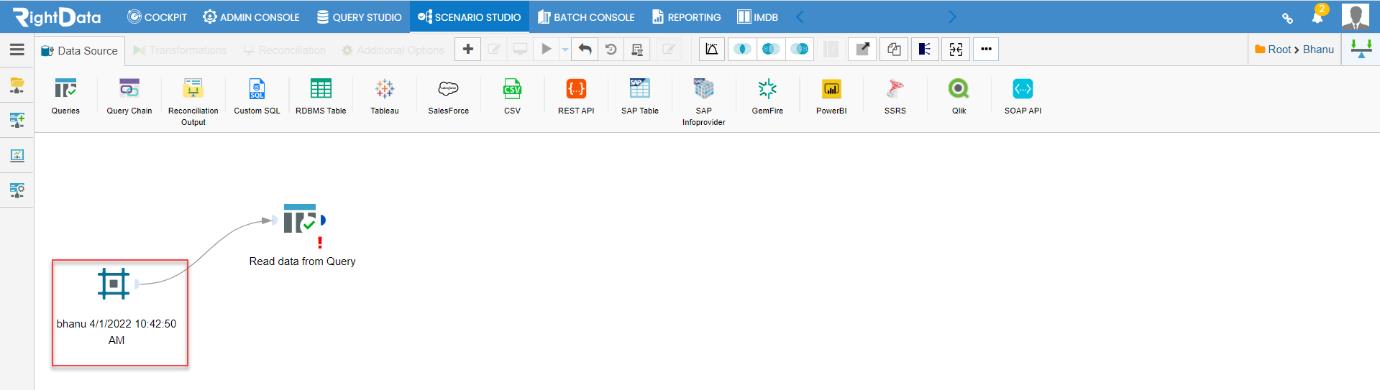Image resolution: width=1380 pixels, height=390 pixels.
Task: Open the three-dots more options button
Action: click(x=985, y=49)
